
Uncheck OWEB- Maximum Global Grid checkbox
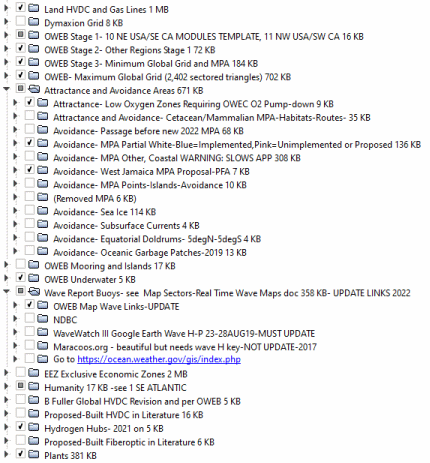[21, 75]
